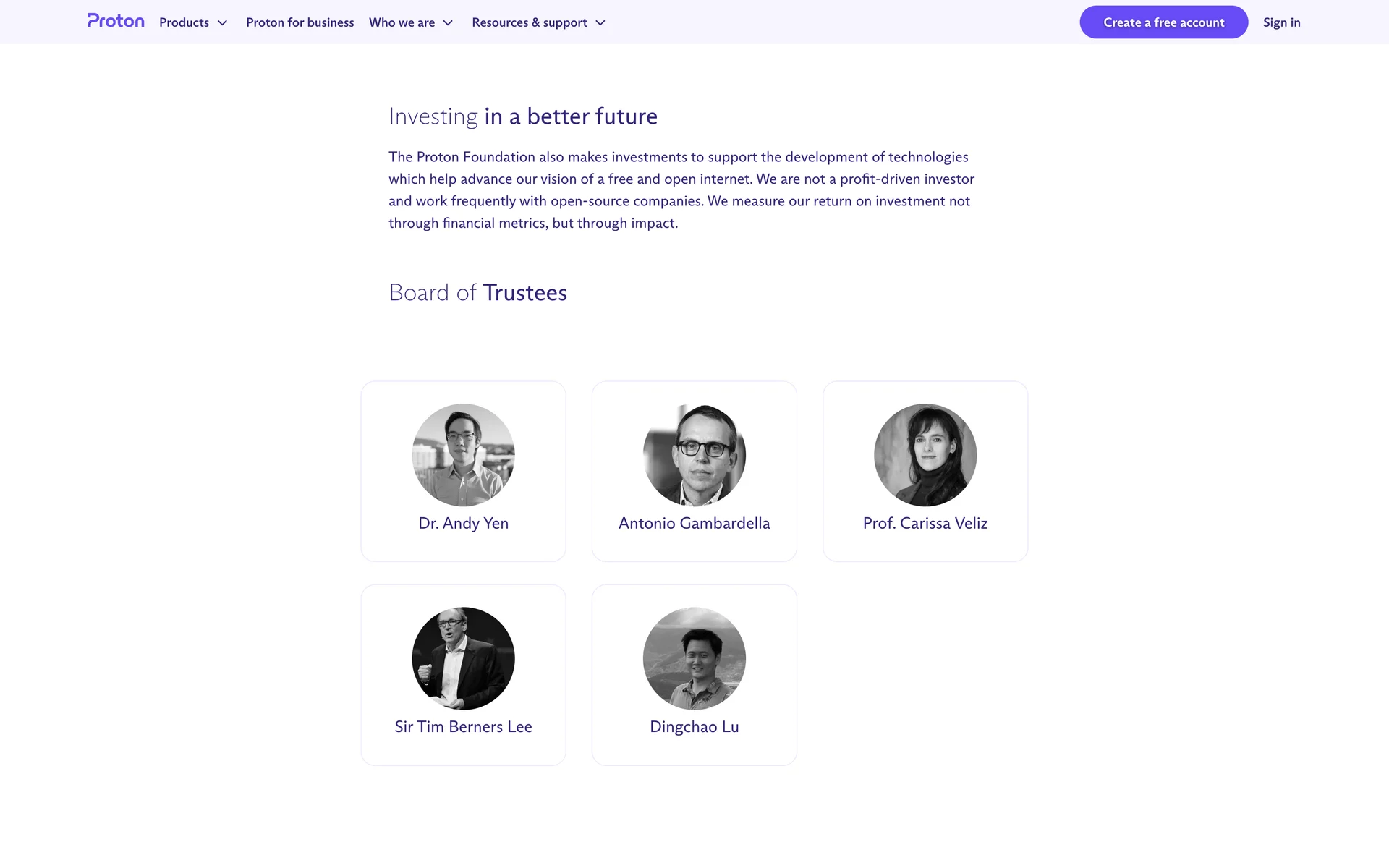Select the Dr. Andy Yen name
The height and width of the screenshot is (868, 1389).
click(x=463, y=523)
